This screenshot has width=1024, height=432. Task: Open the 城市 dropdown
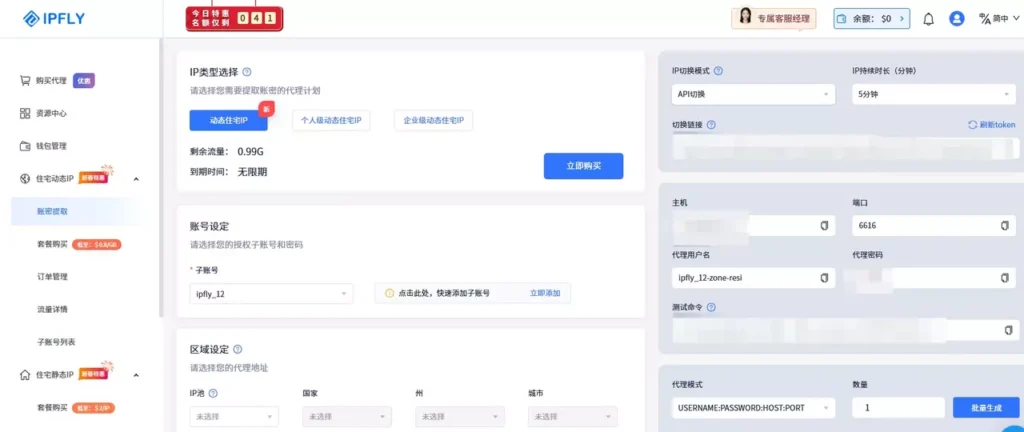[573, 416]
